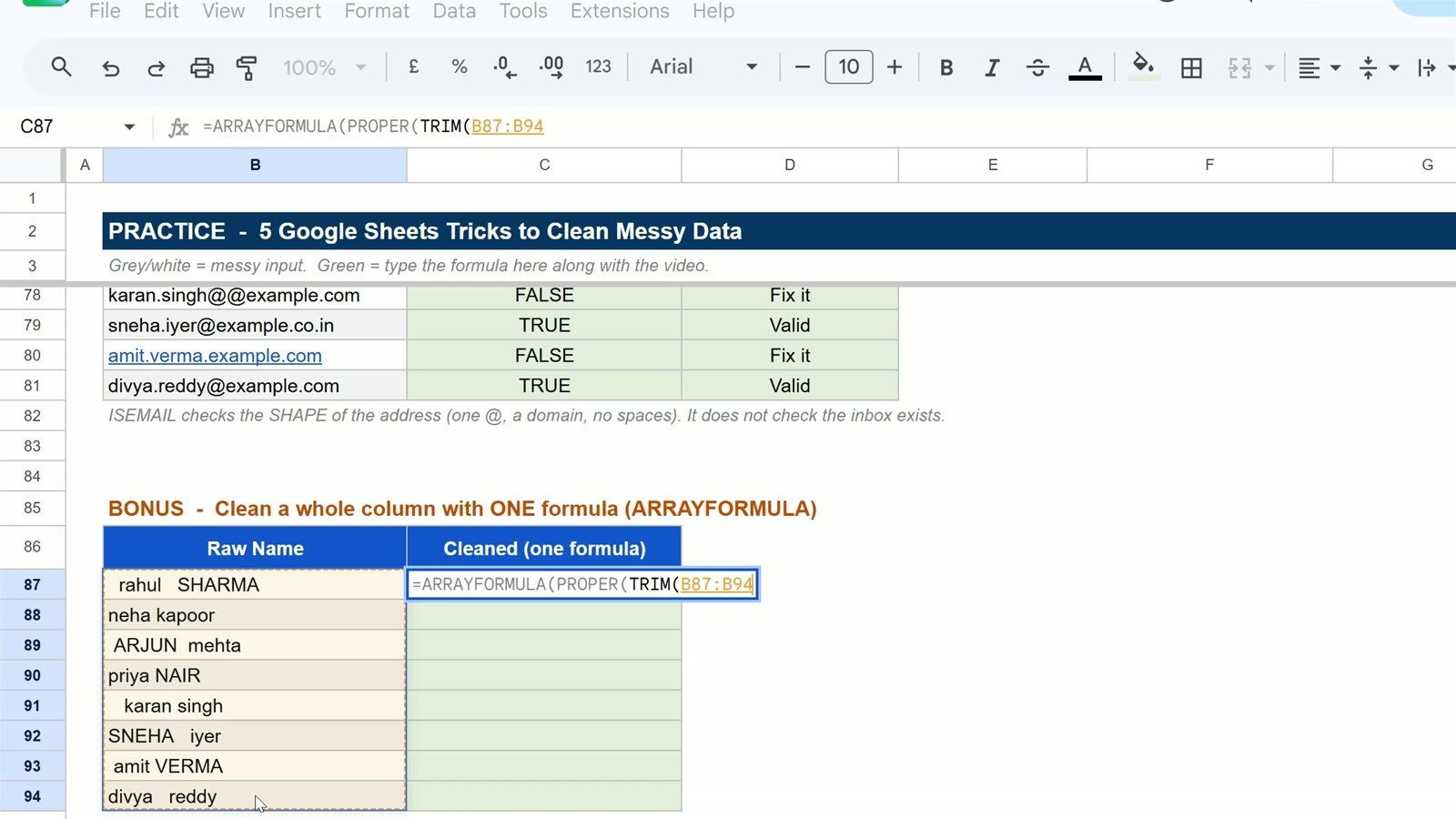
Task: Toggle bold formatting
Action: (x=946, y=67)
